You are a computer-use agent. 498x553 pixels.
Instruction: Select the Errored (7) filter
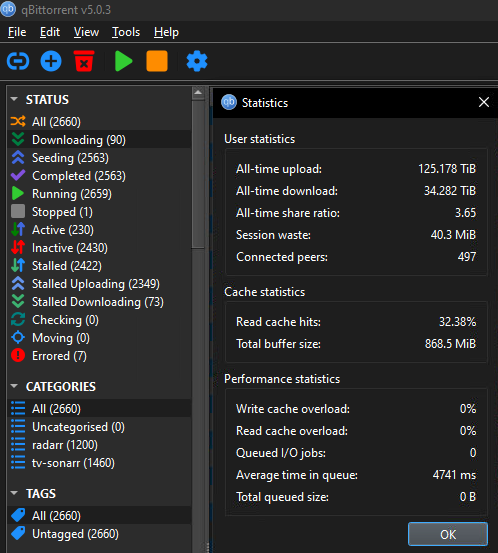click(99, 356)
